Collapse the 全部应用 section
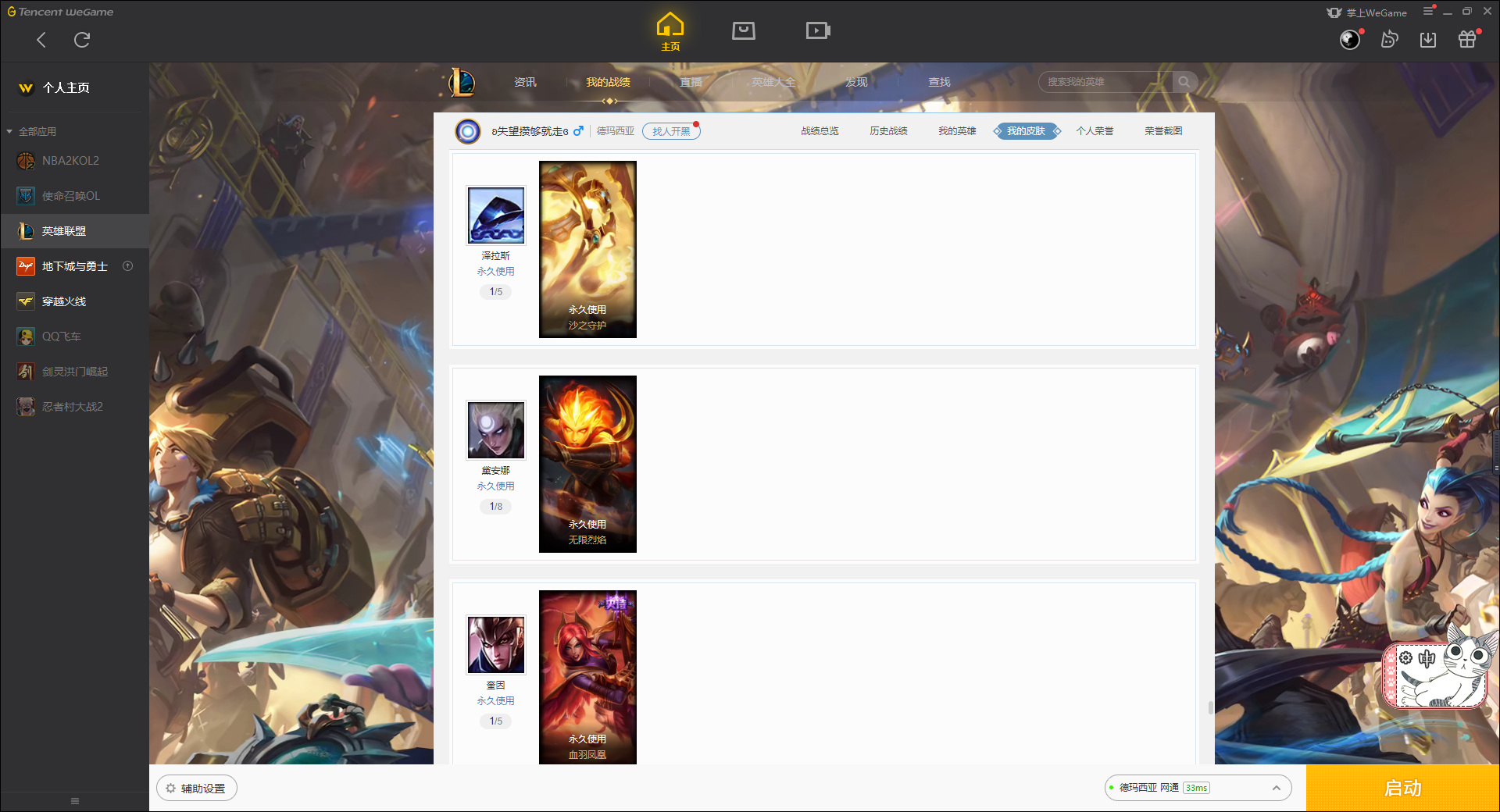 [31, 131]
